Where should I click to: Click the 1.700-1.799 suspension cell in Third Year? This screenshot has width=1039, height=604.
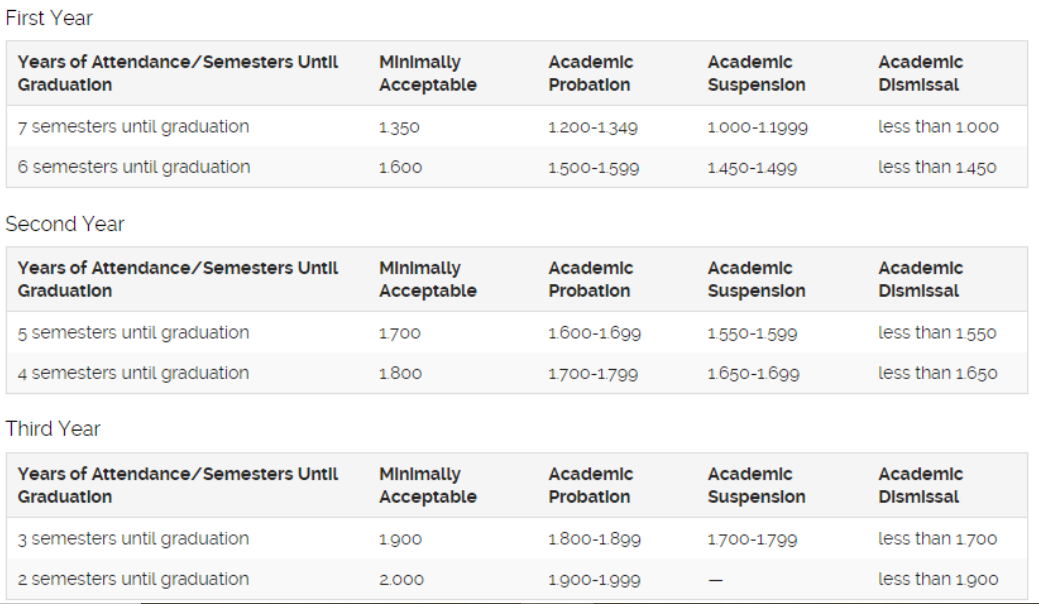pyautogui.click(x=752, y=540)
